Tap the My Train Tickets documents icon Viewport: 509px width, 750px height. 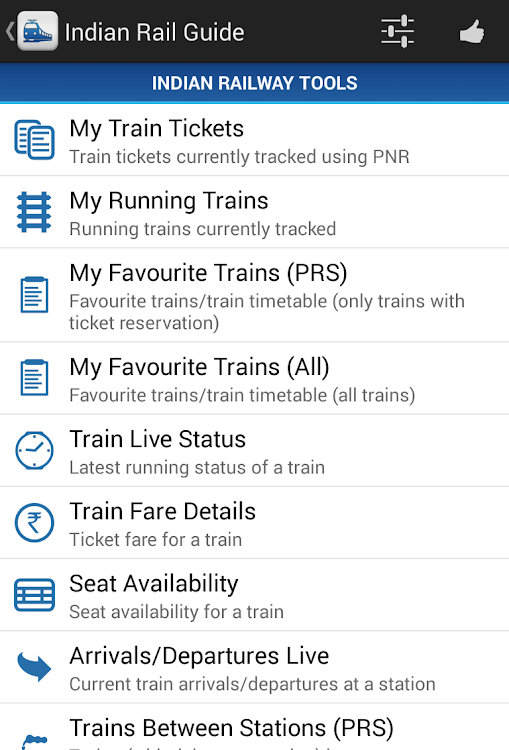click(x=34, y=140)
